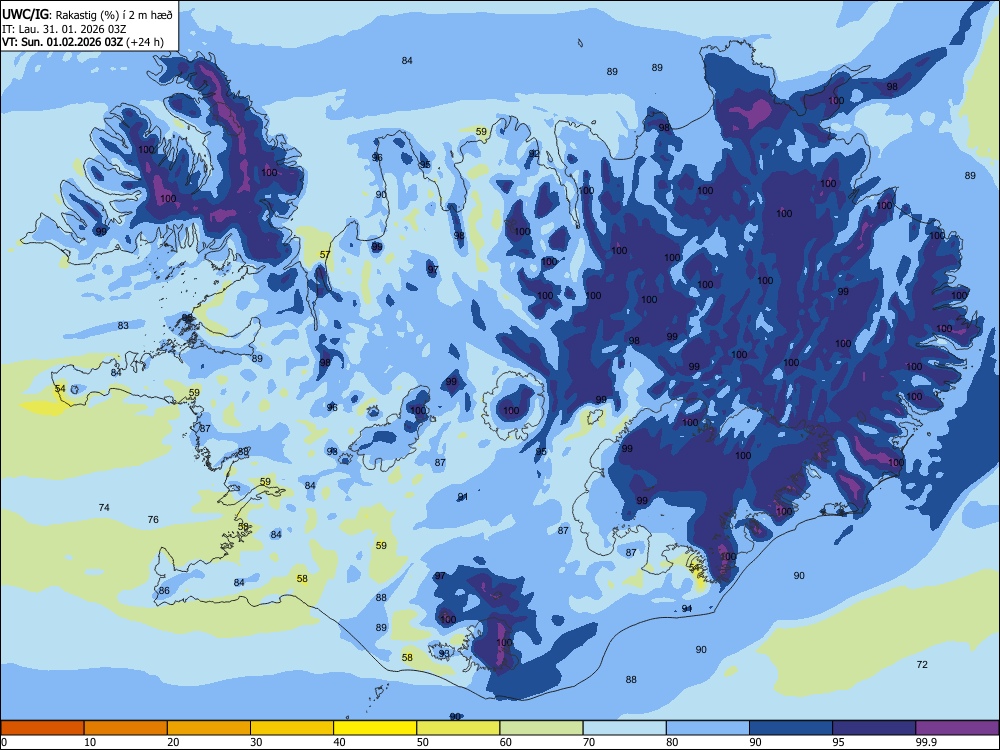Click the orange 10–20 legend swatch
Image resolution: width=1000 pixels, height=750 pixels.
pos(126,728)
